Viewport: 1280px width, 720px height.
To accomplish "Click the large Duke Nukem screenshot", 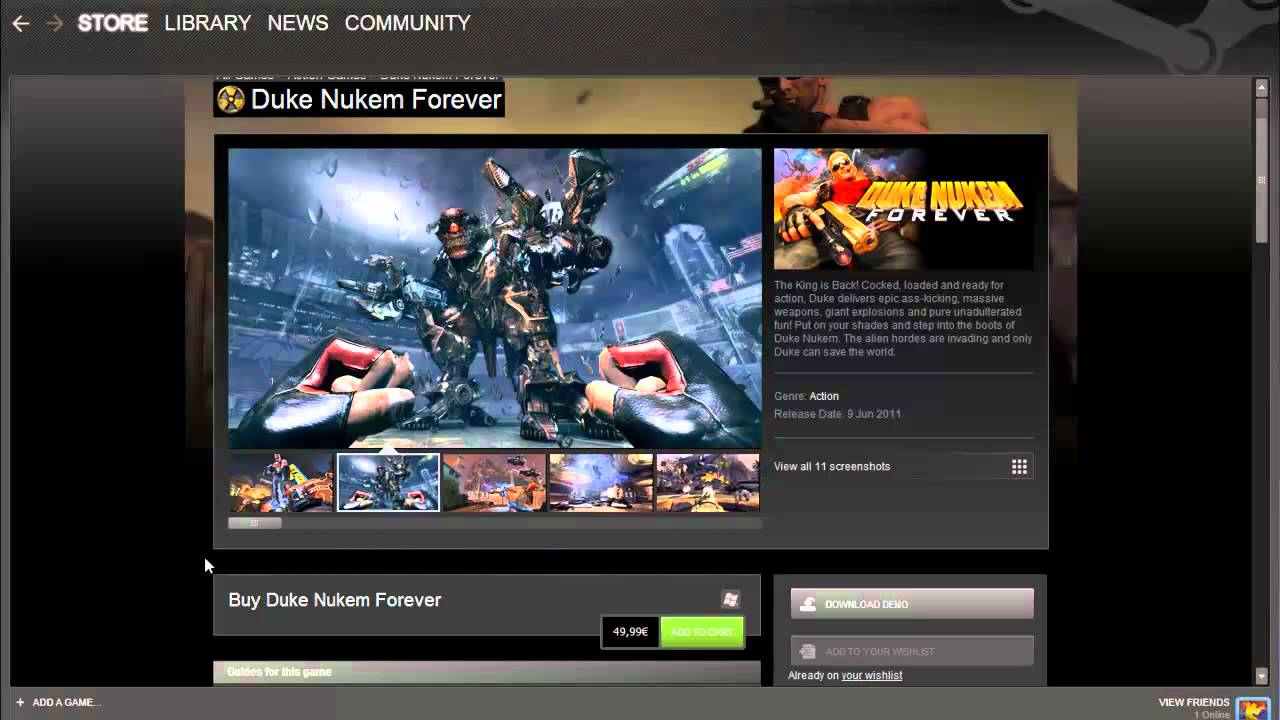I will (495, 298).
